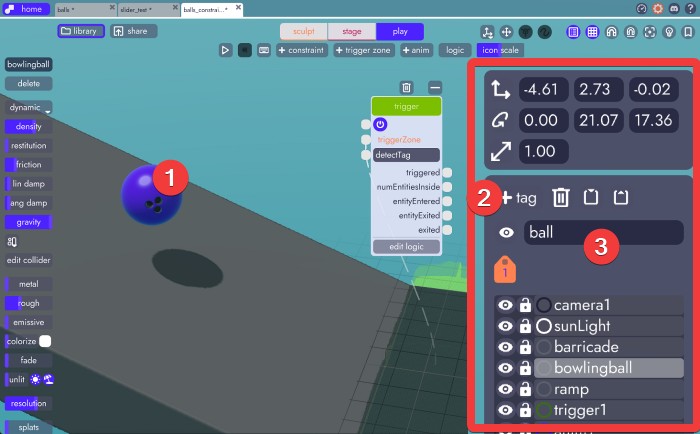Viewport: 700px width, 434px height.
Task: Adjust the gravity slider
Action: point(29,222)
